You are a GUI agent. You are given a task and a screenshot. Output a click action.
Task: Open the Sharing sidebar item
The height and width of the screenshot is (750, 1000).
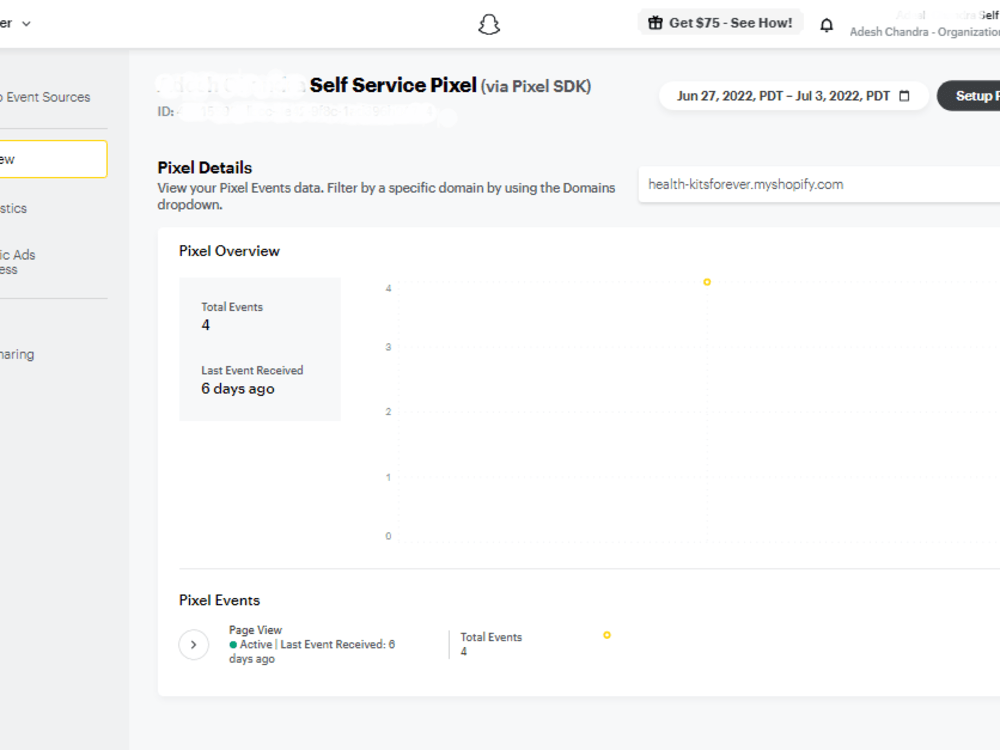17,354
